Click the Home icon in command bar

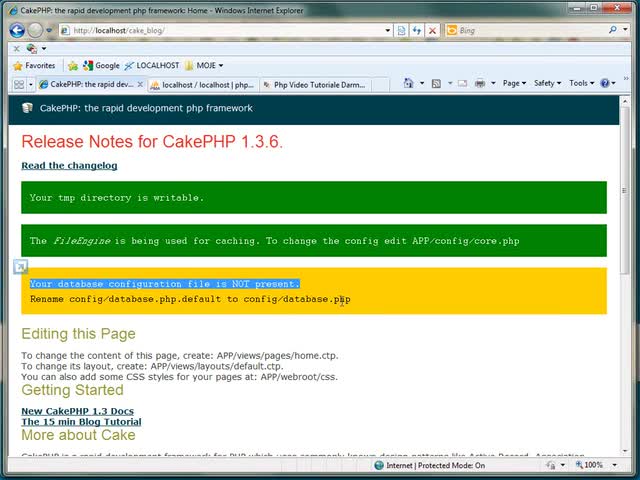[408, 83]
